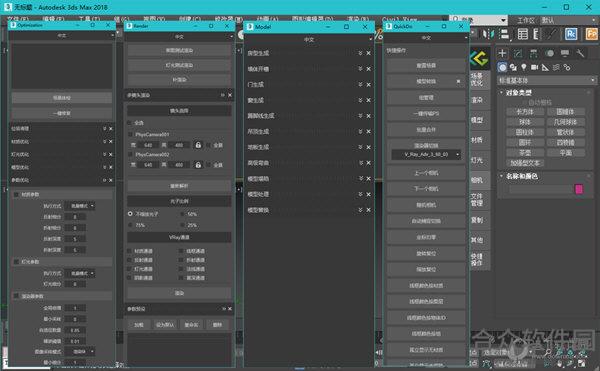Select the 25% photon scale radio button
The height and width of the screenshot is (371, 600).
coord(182,225)
